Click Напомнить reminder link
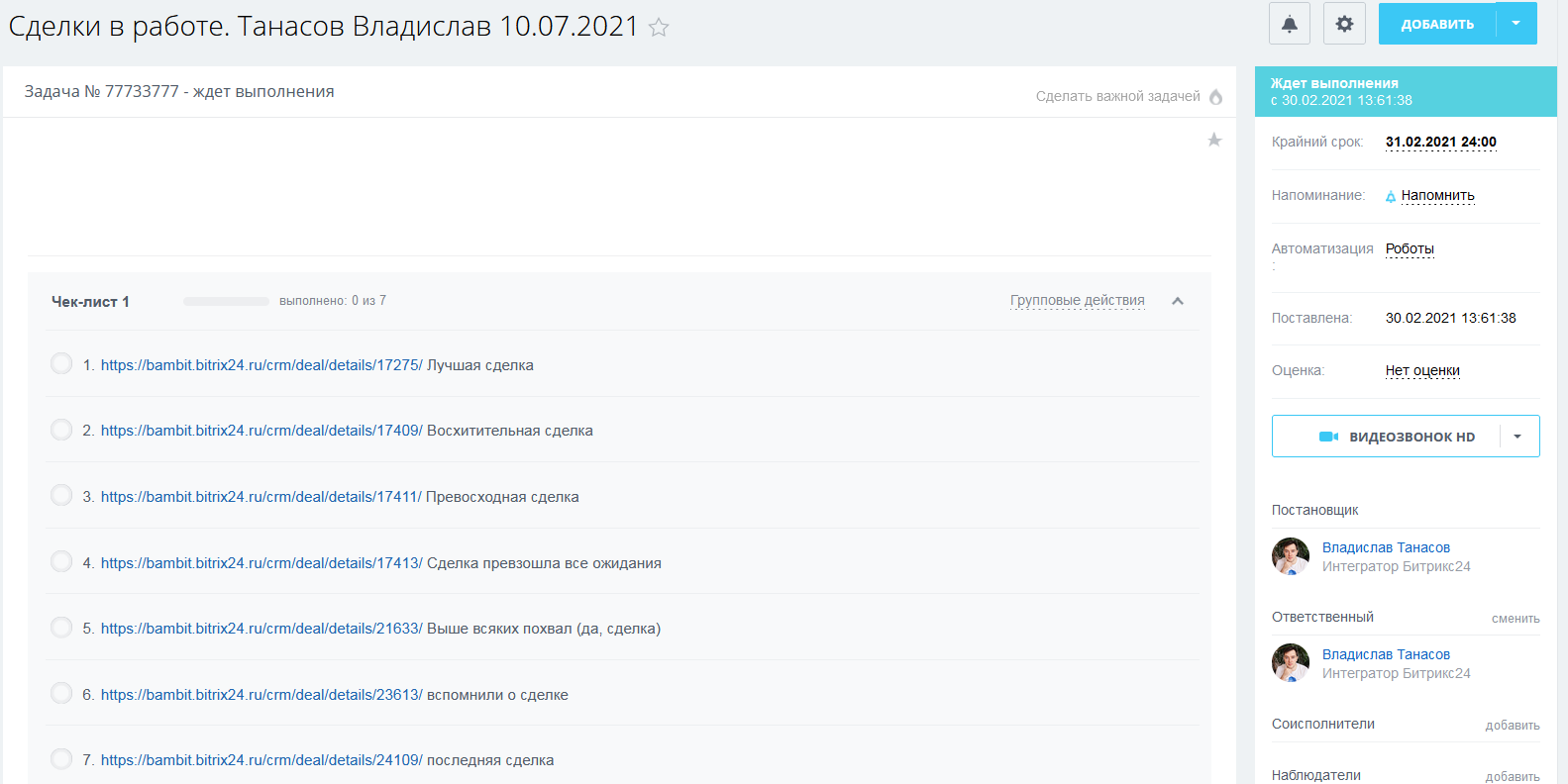Screen dimensions: 1568x784 (x=1438, y=196)
